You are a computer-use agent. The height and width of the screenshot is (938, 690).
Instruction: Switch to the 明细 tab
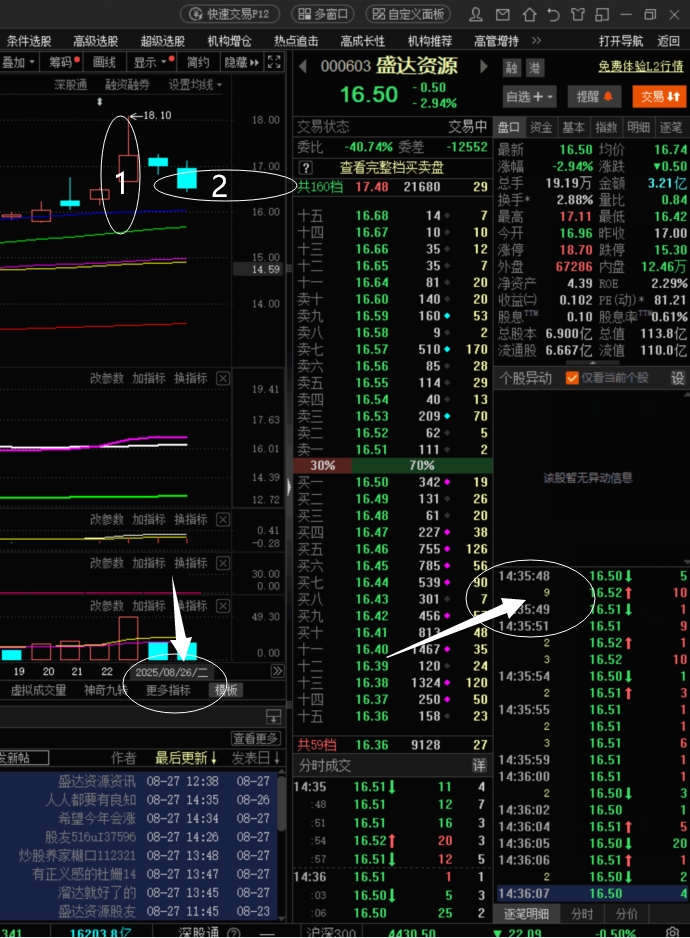(x=638, y=127)
